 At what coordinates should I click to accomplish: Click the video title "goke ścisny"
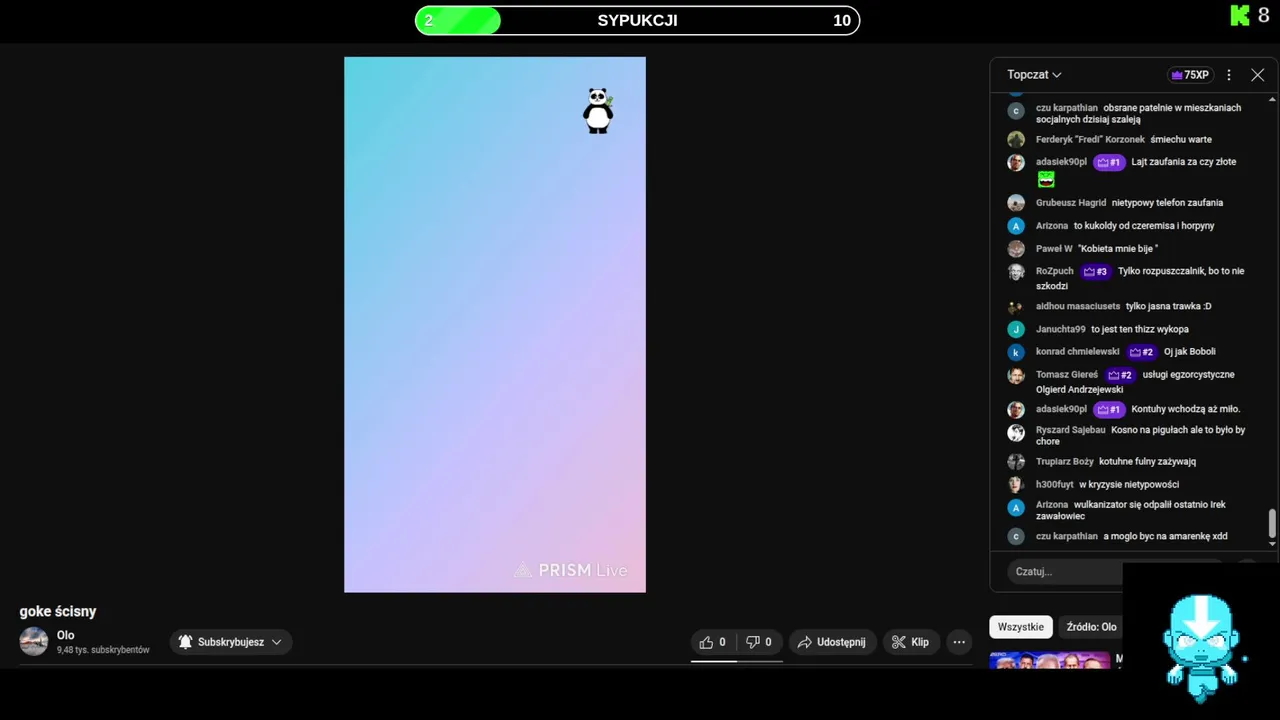point(58,611)
